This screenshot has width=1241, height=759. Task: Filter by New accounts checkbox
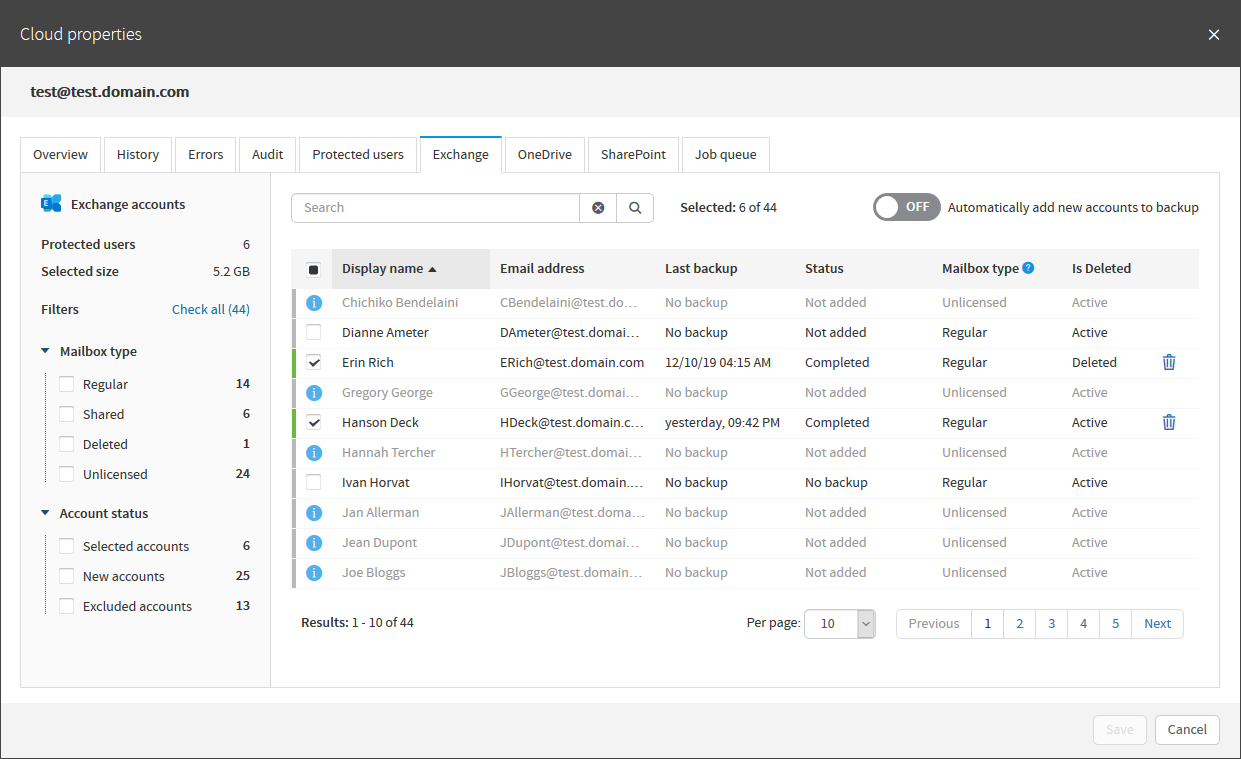point(67,576)
